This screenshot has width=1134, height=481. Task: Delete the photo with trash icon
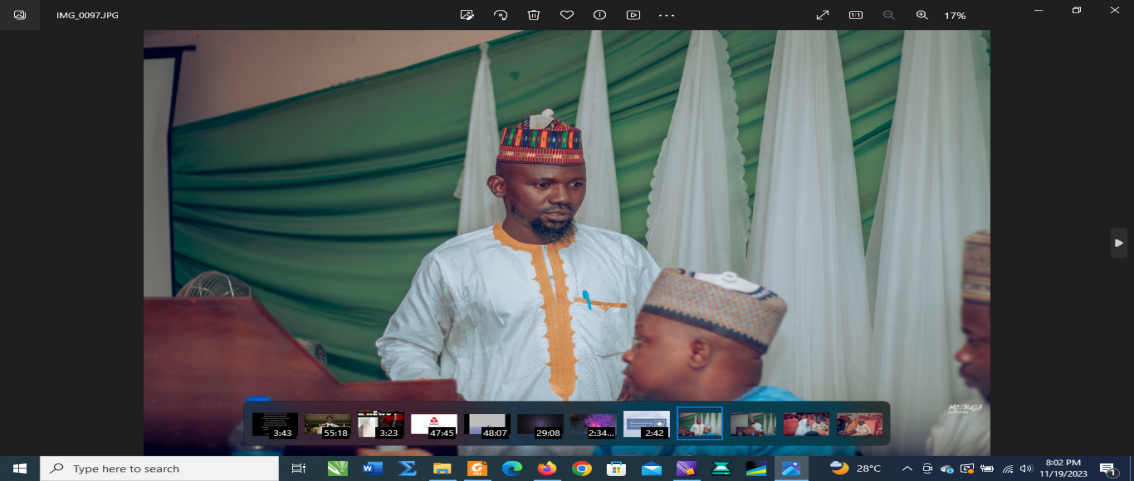pyautogui.click(x=534, y=15)
